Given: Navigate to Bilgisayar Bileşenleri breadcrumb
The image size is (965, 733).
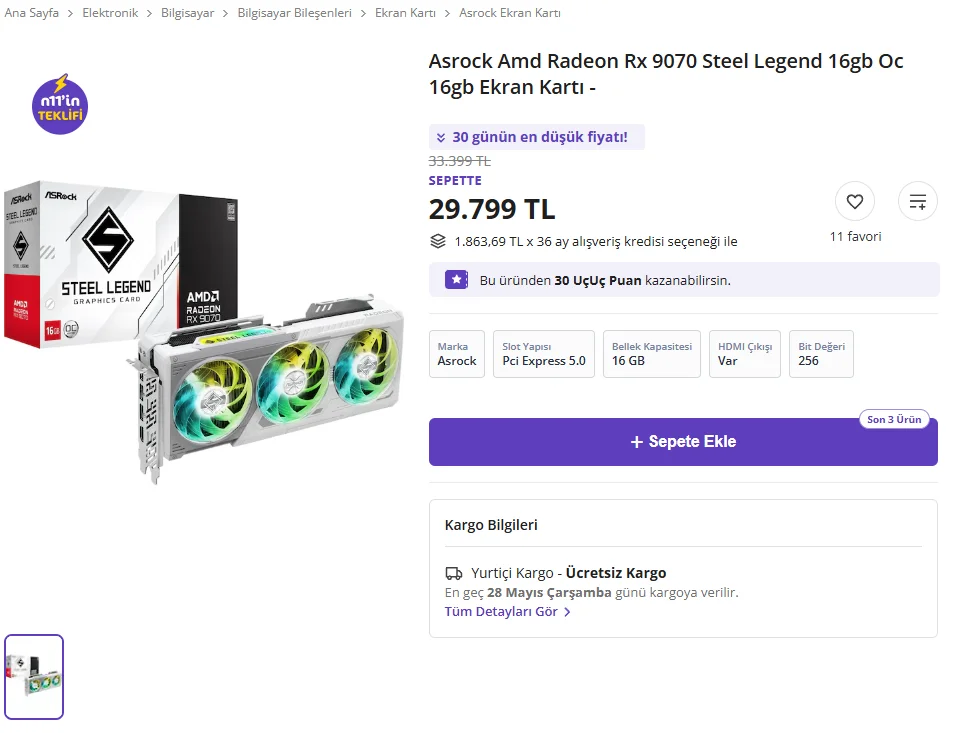Looking at the screenshot, I should tap(294, 13).
